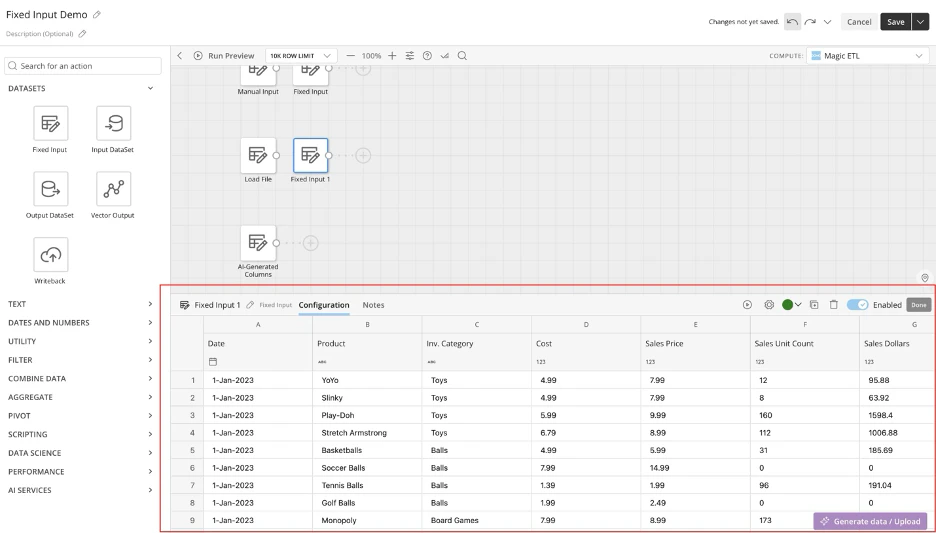
Task: Save the dataflow
Action: (895, 22)
